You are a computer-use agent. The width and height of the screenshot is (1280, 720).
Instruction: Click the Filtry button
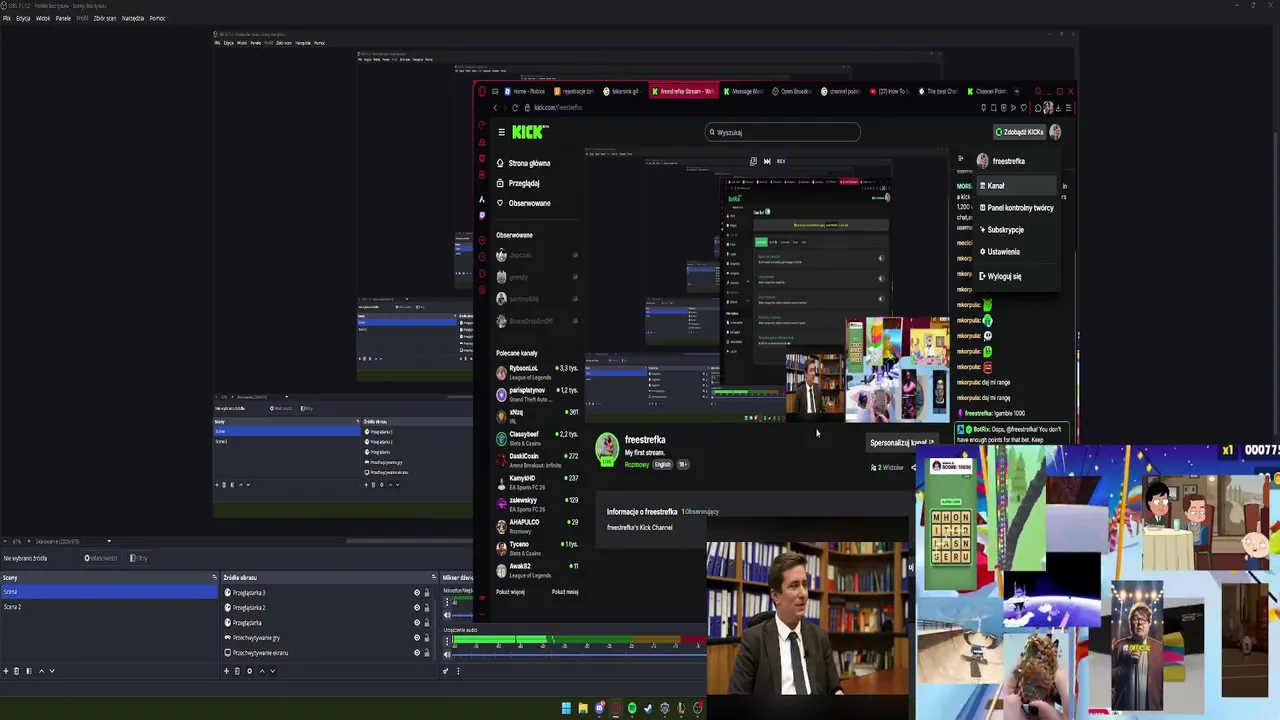pyautogui.click(x=139, y=558)
